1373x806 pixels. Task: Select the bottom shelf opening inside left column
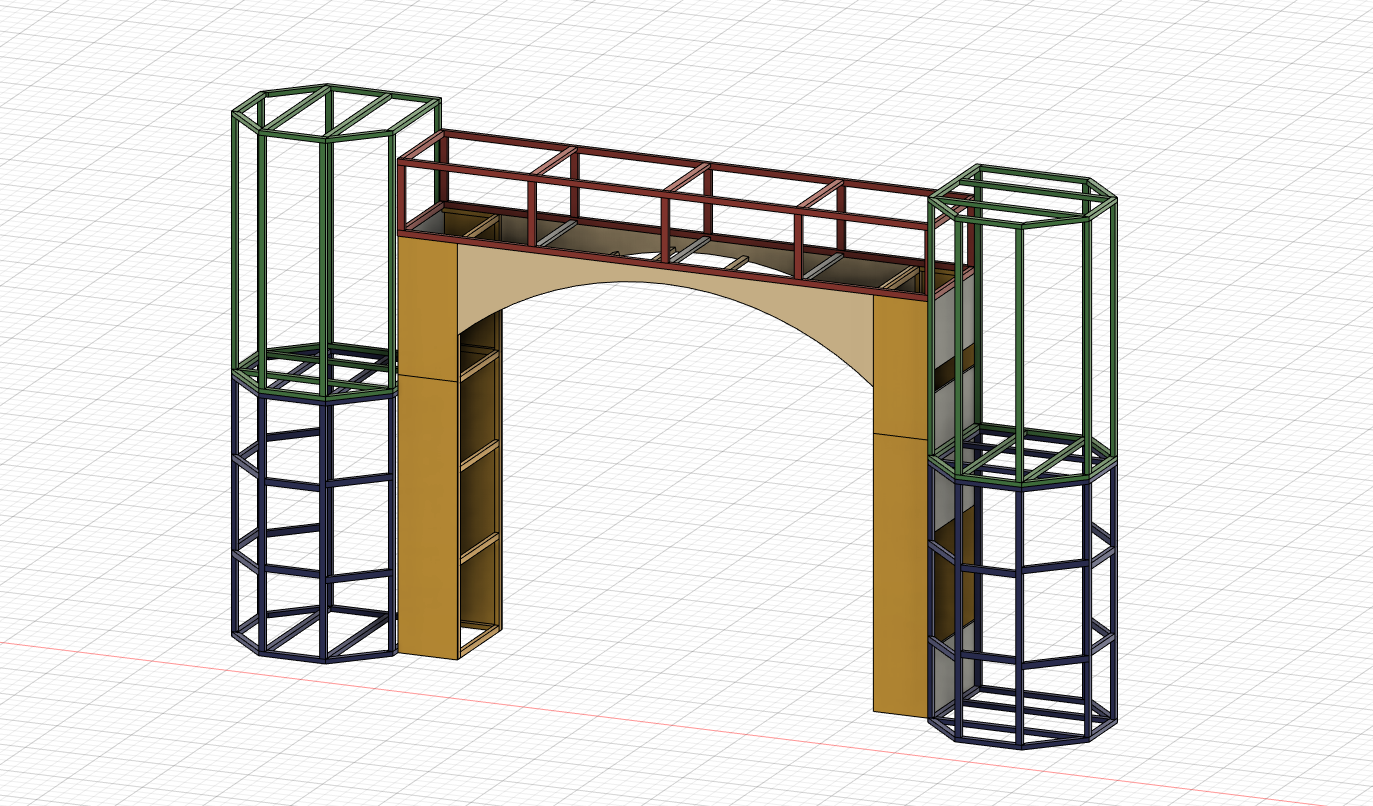click(x=480, y=590)
